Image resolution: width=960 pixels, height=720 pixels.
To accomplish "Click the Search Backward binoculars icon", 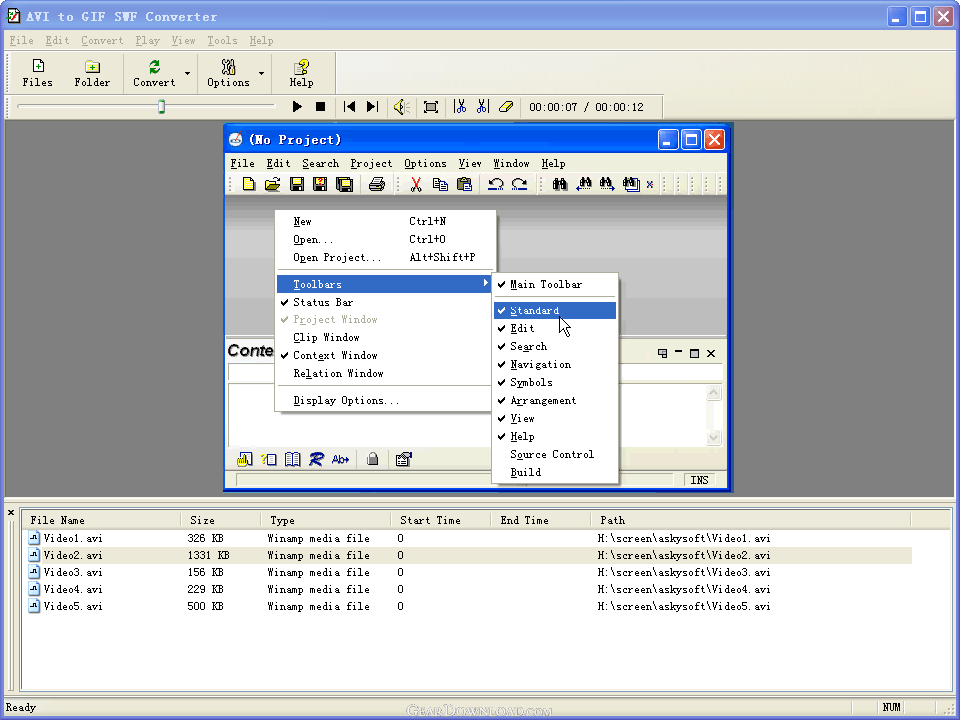I will tap(584, 184).
